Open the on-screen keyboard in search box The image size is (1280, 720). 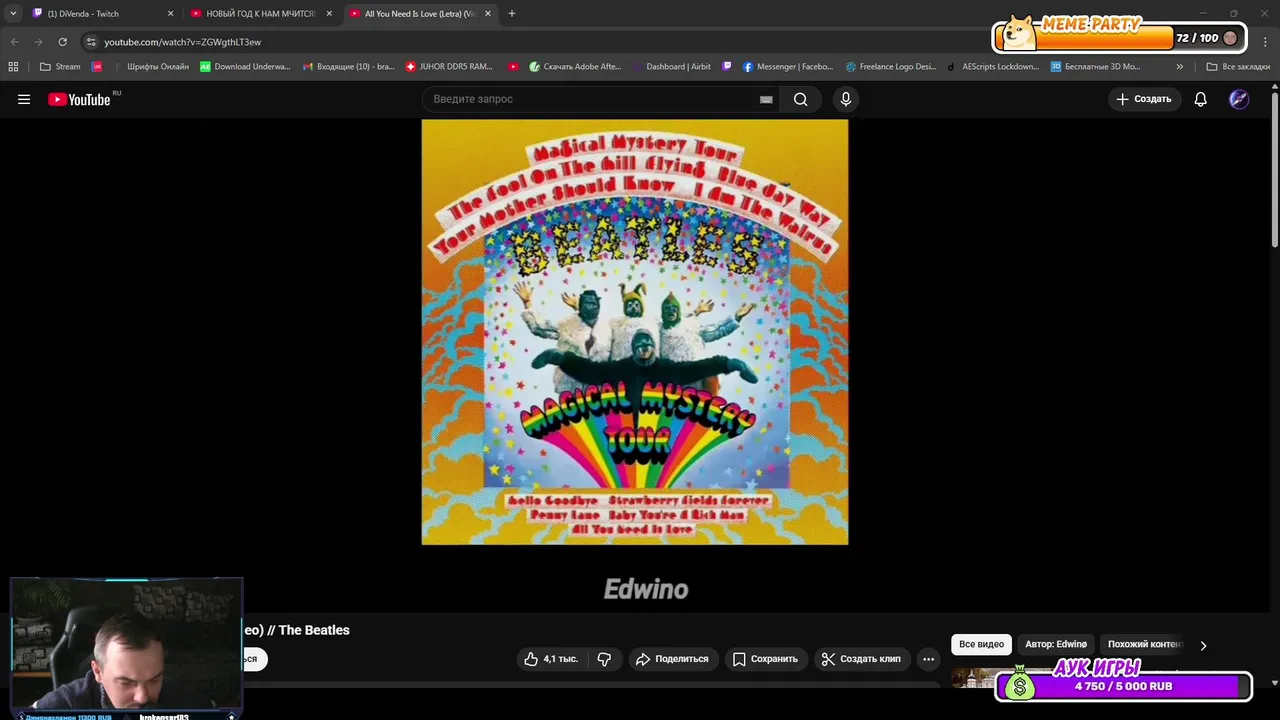click(766, 99)
